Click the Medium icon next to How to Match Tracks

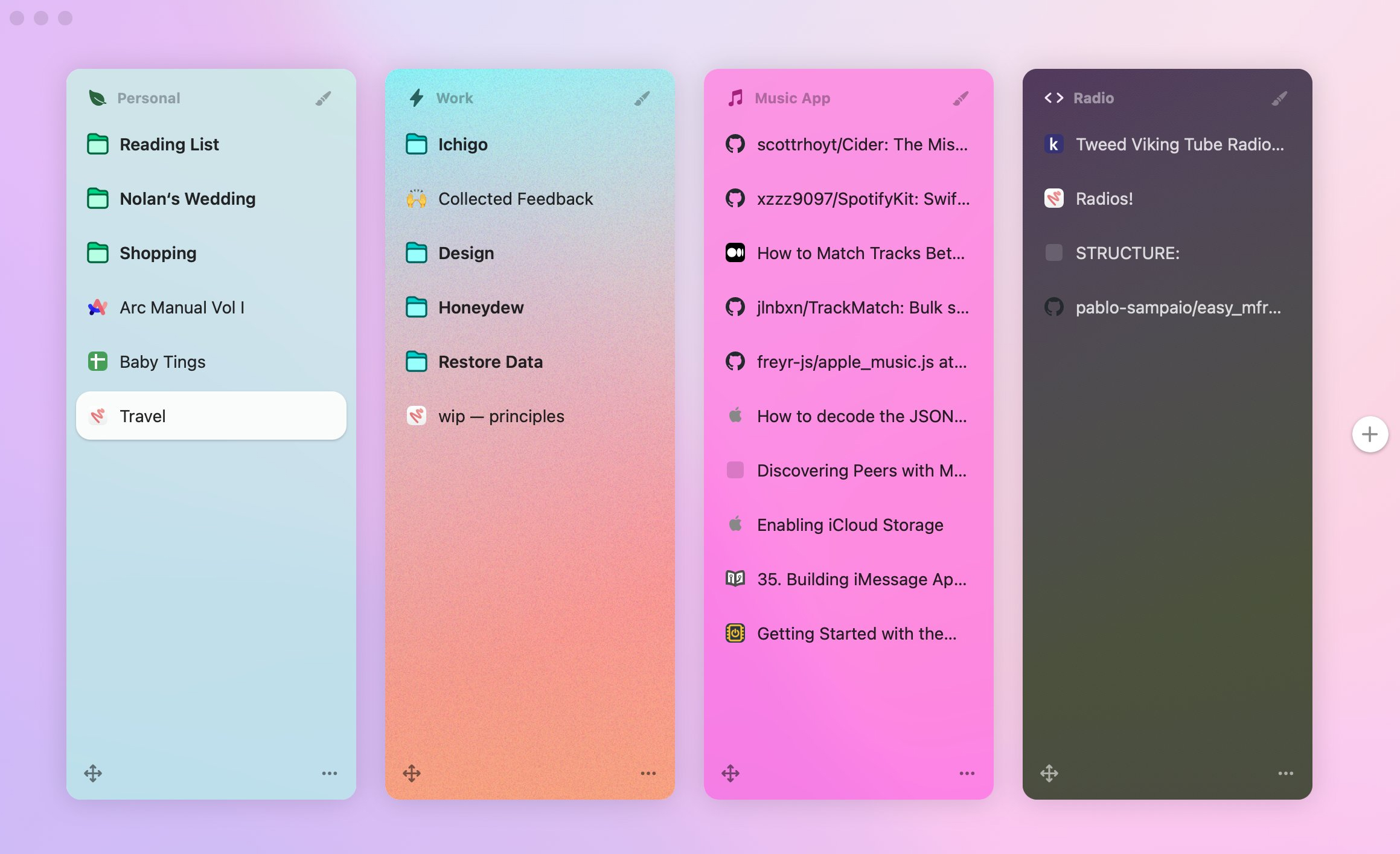(735, 253)
